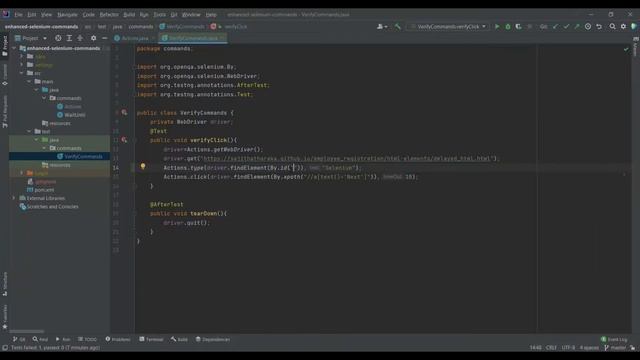Open the File menu

pyautogui.click(x=18, y=15)
